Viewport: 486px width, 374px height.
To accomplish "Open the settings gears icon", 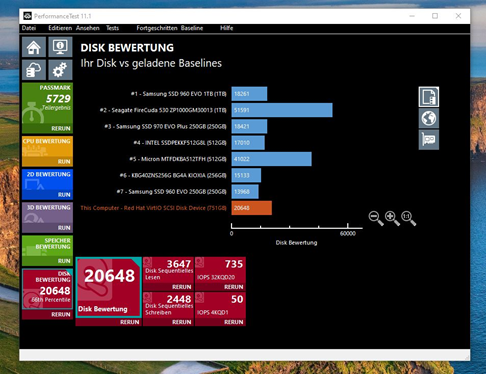I will click(x=60, y=70).
